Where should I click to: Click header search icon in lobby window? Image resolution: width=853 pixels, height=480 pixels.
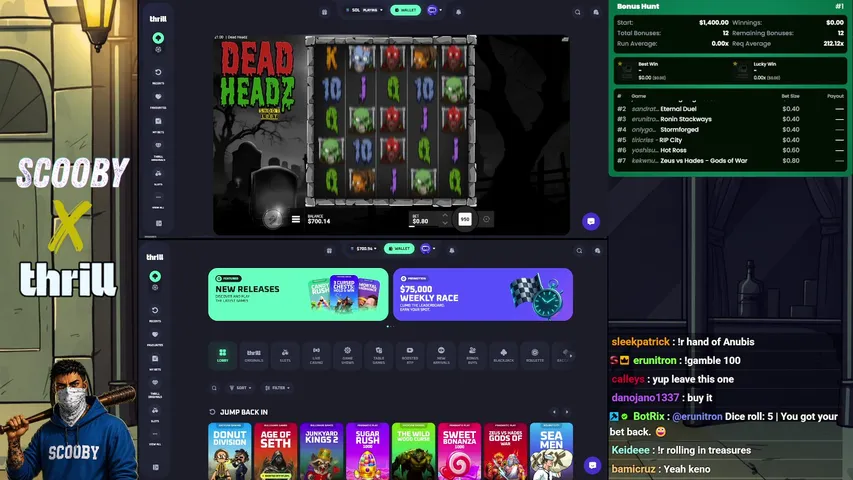[x=579, y=250]
